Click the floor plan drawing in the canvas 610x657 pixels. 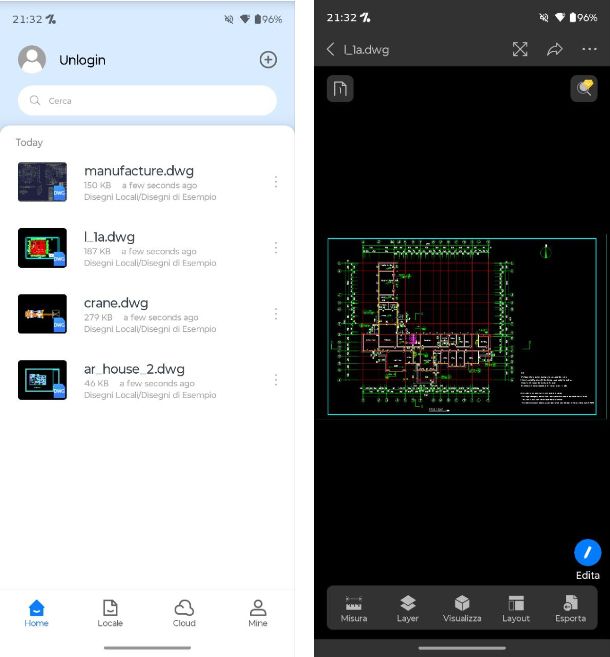[462, 326]
